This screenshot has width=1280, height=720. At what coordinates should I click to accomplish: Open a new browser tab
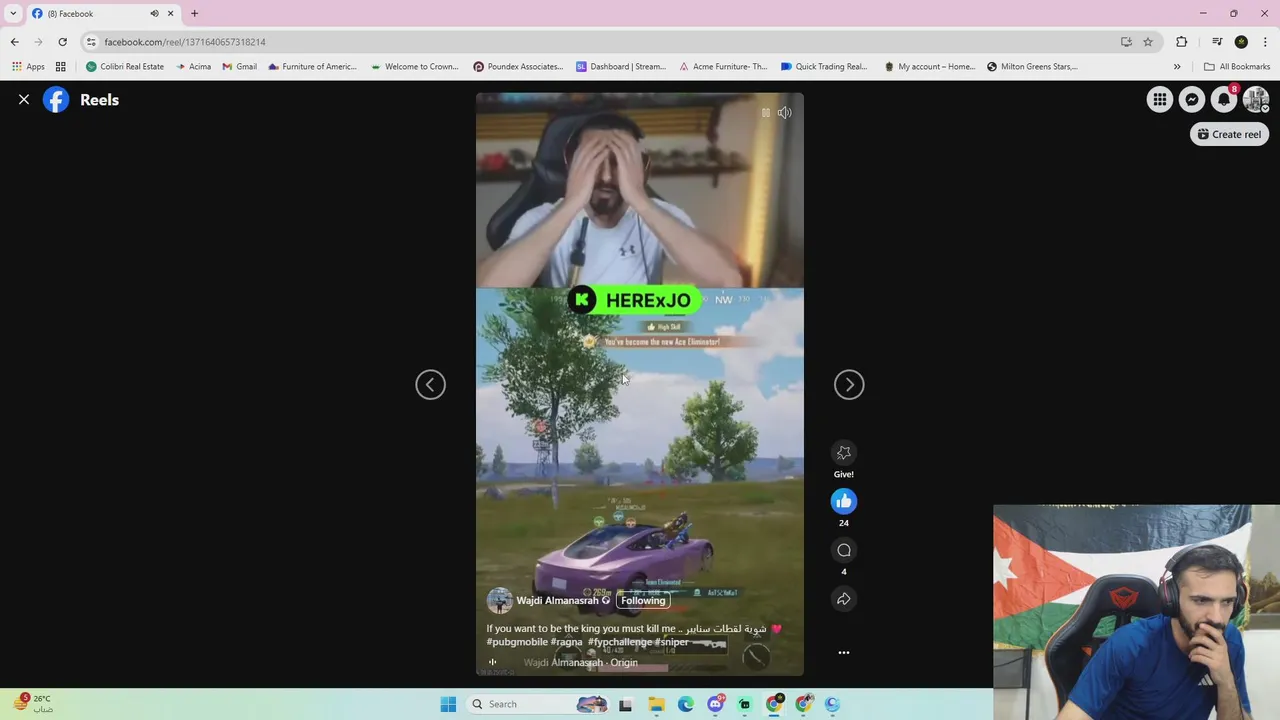[x=194, y=14]
